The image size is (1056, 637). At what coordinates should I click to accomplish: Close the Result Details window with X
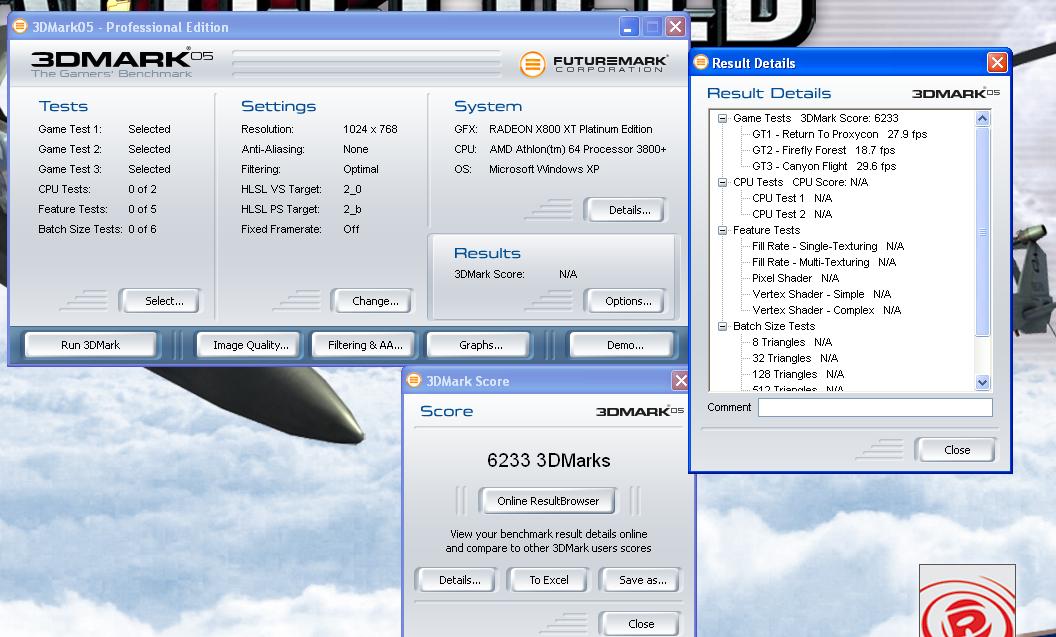(x=997, y=63)
